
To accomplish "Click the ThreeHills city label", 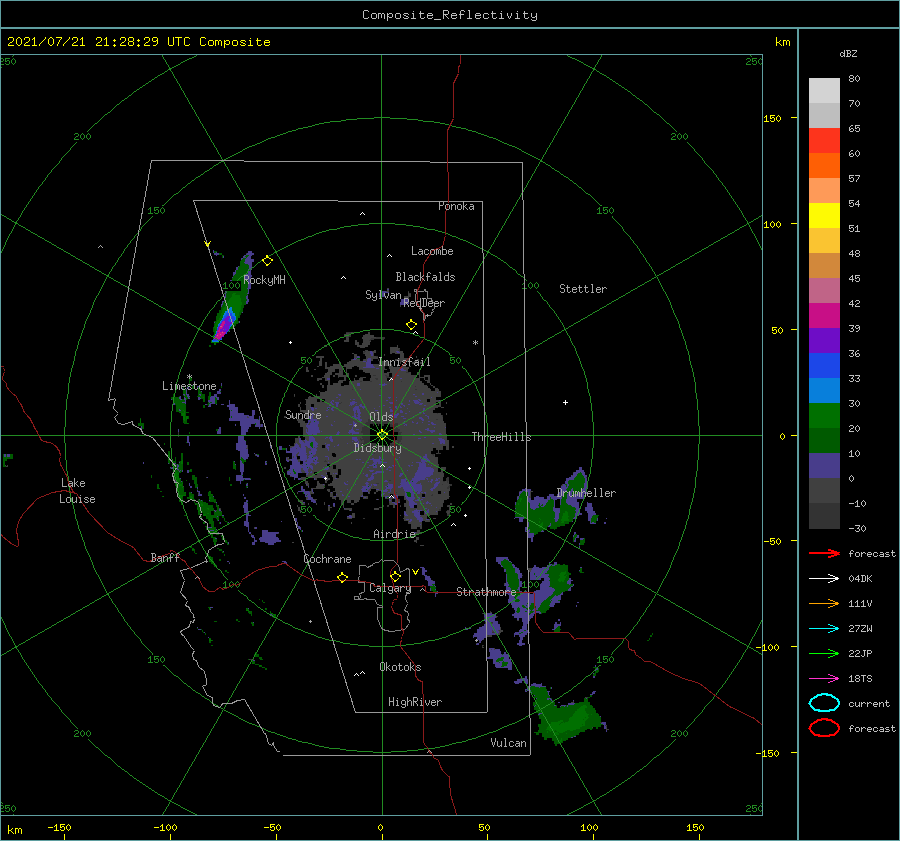I will 501,437.
